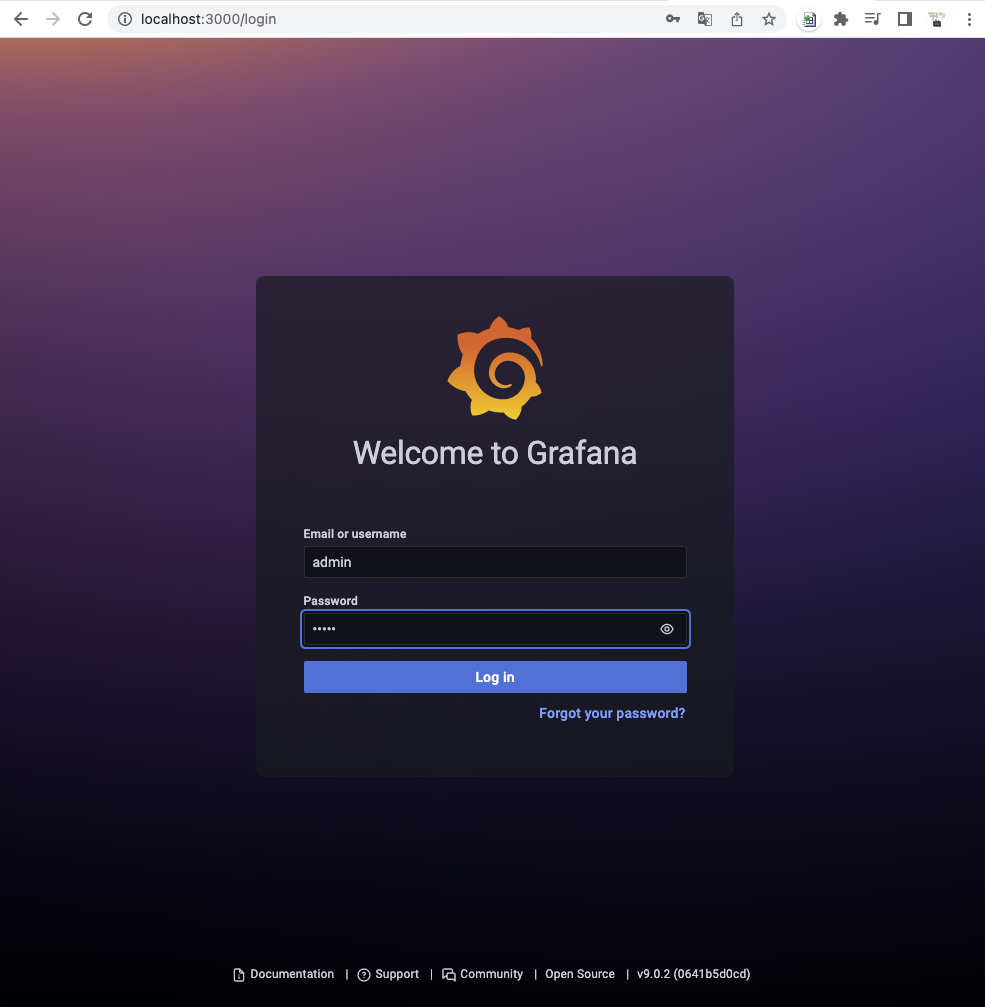Screen dimensions: 985x1007
Task: Click the Email or username label
Action: click(354, 534)
